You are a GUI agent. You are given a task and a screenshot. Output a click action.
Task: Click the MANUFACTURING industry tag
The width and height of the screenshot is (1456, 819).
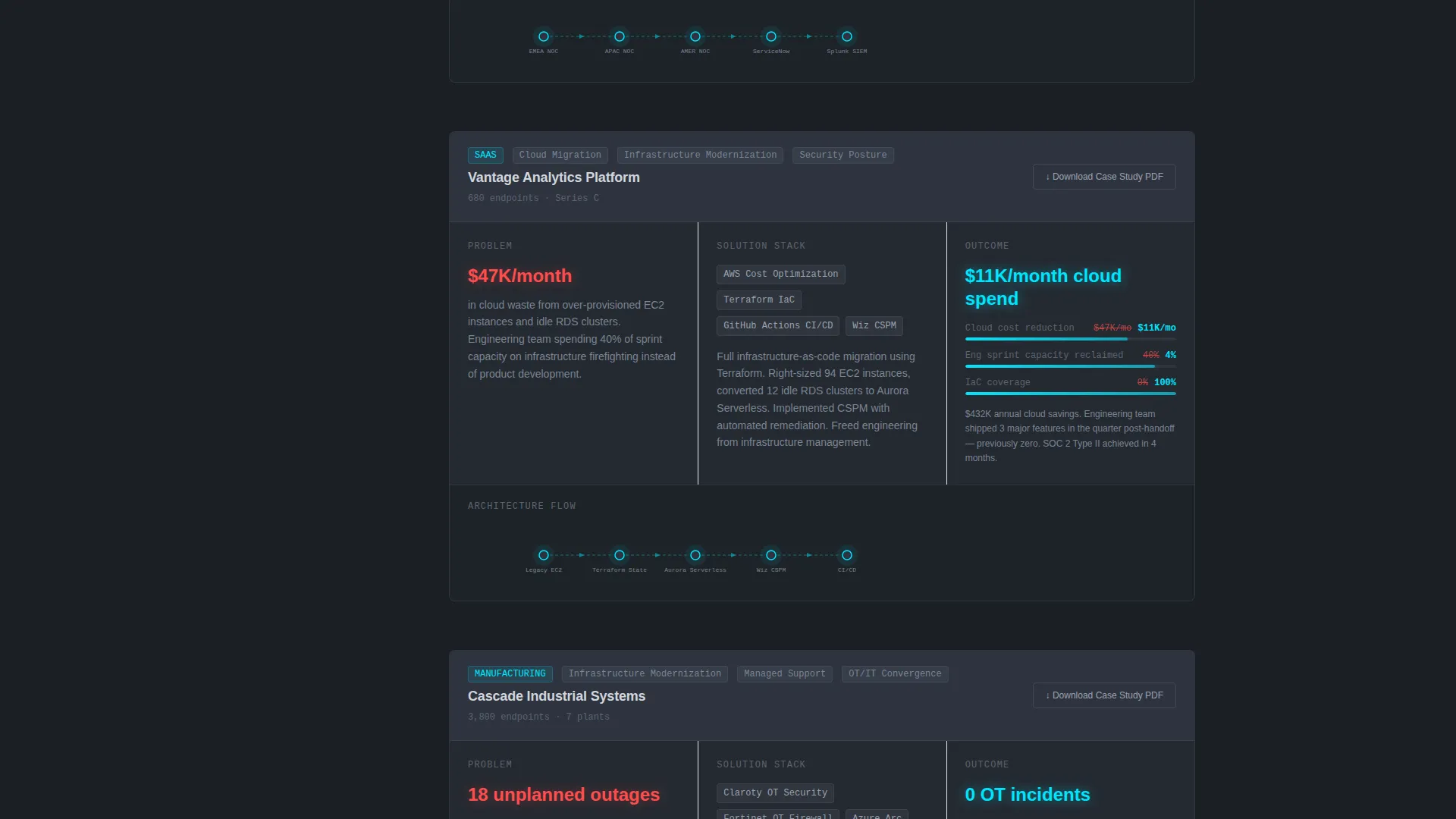click(510, 673)
